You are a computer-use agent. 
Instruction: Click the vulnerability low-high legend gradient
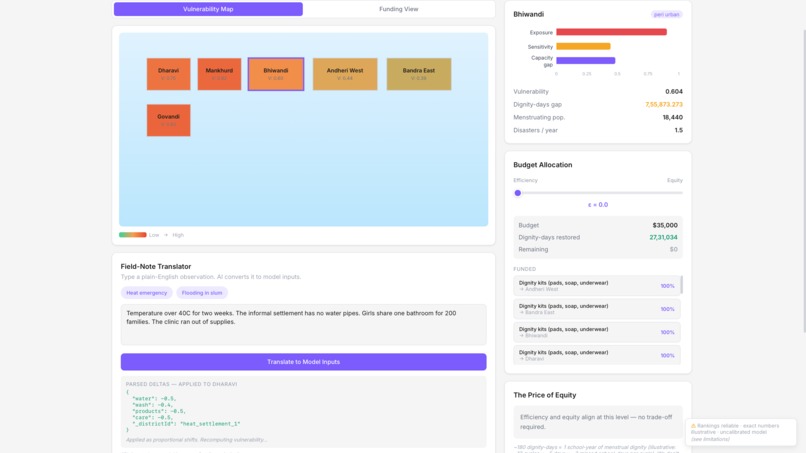click(133, 235)
